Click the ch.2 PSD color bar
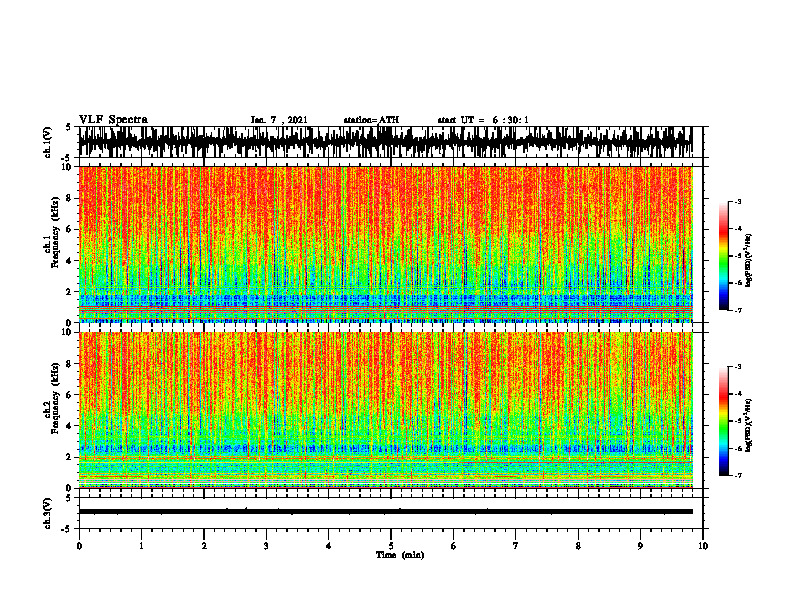792x612 pixels. [x=723, y=421]
